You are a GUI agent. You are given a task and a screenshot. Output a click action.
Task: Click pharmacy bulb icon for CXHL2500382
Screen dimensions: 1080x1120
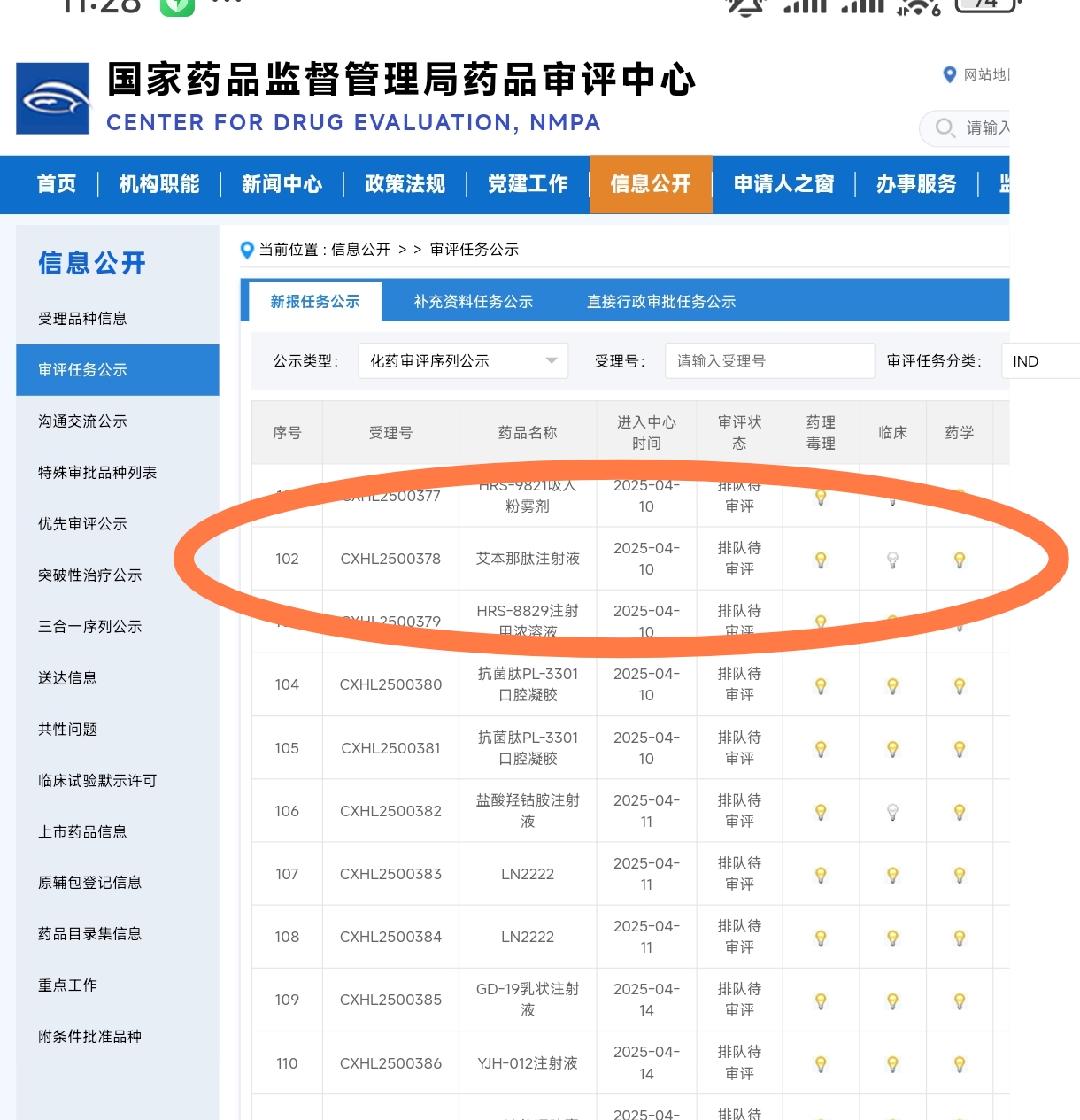pos(960,812)
